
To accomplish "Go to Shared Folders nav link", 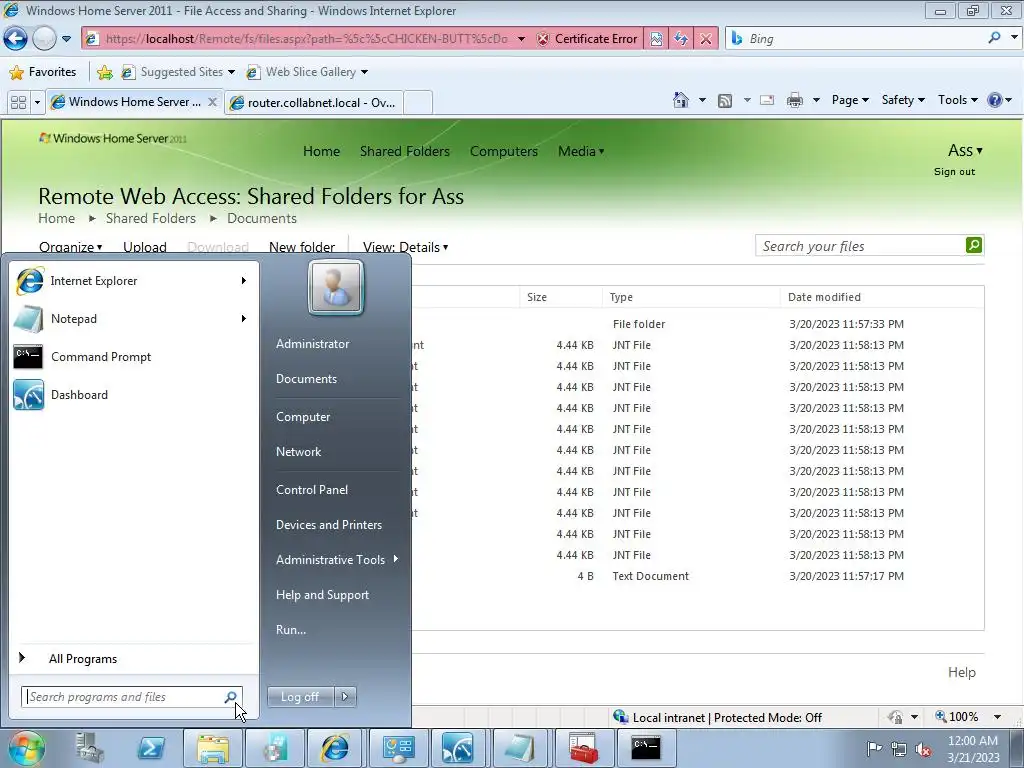I will pyautogui.click(x=405, y=152).
